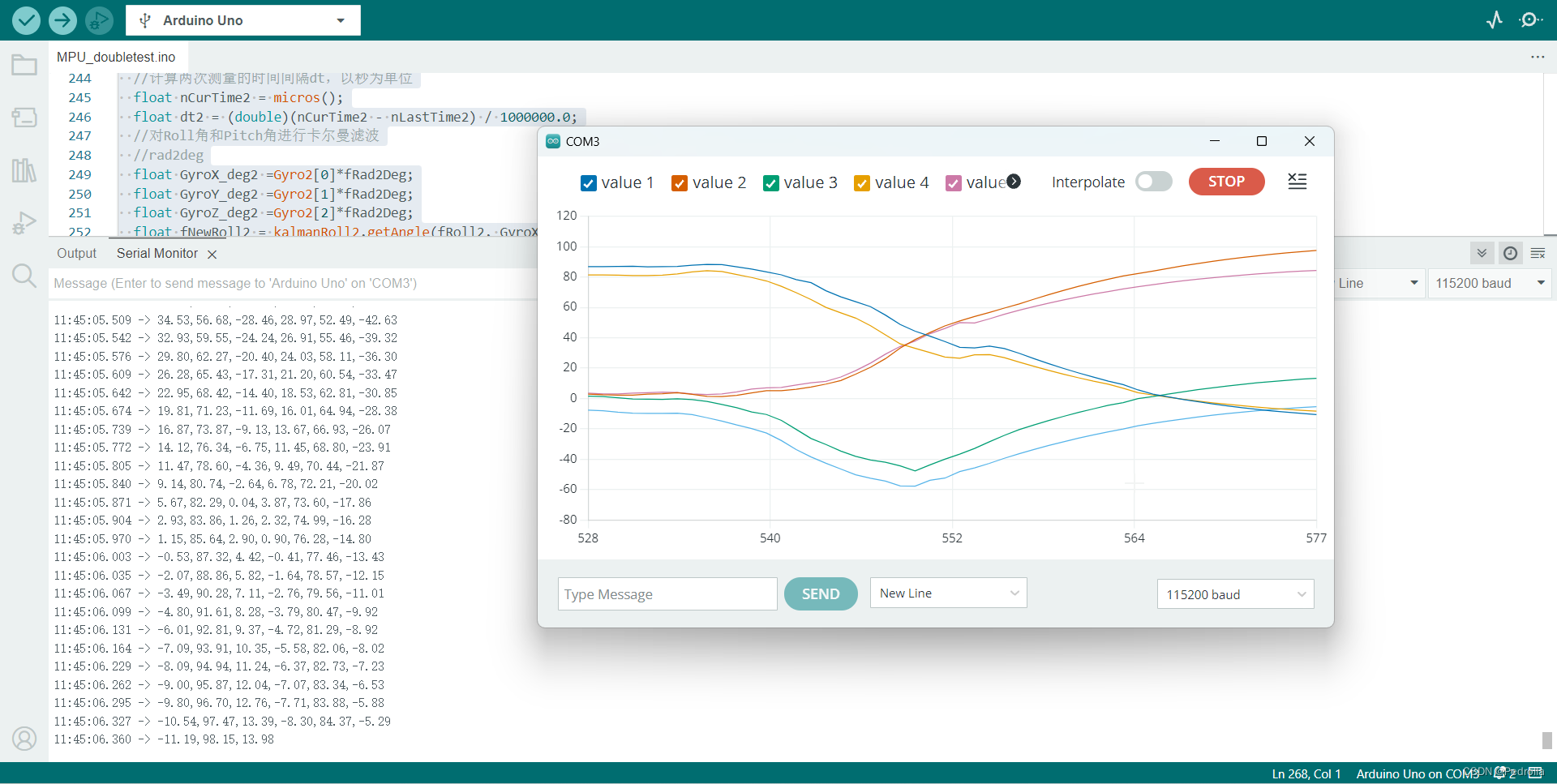1557x784 pixels.
Task: Open search from the sidebar magnifier icon
Action: [x=24, y=276]
